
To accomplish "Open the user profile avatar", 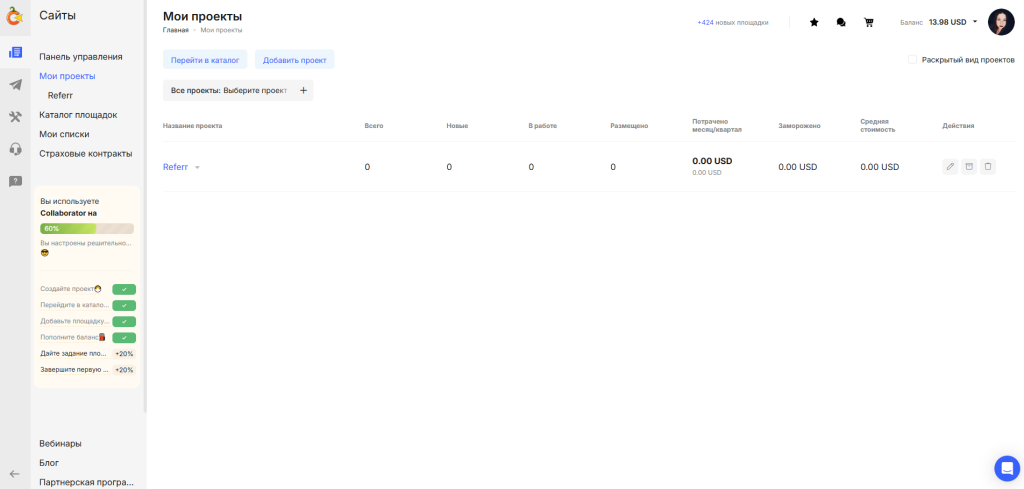I will point(1001,22).
